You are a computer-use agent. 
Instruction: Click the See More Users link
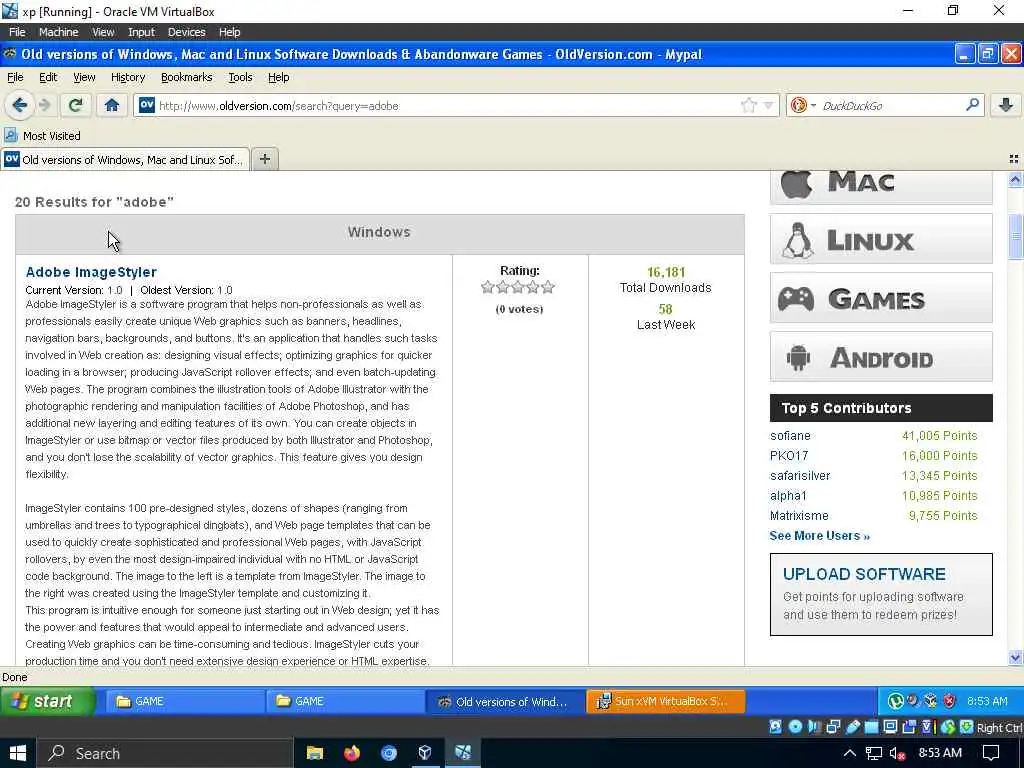coord(820,536)
